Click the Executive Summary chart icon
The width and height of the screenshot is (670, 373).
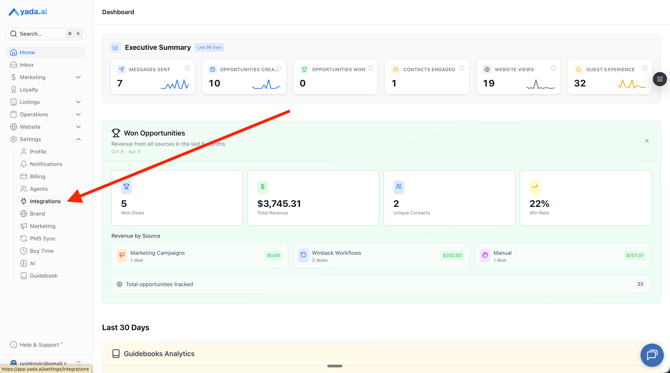click(x=115, y=47)
